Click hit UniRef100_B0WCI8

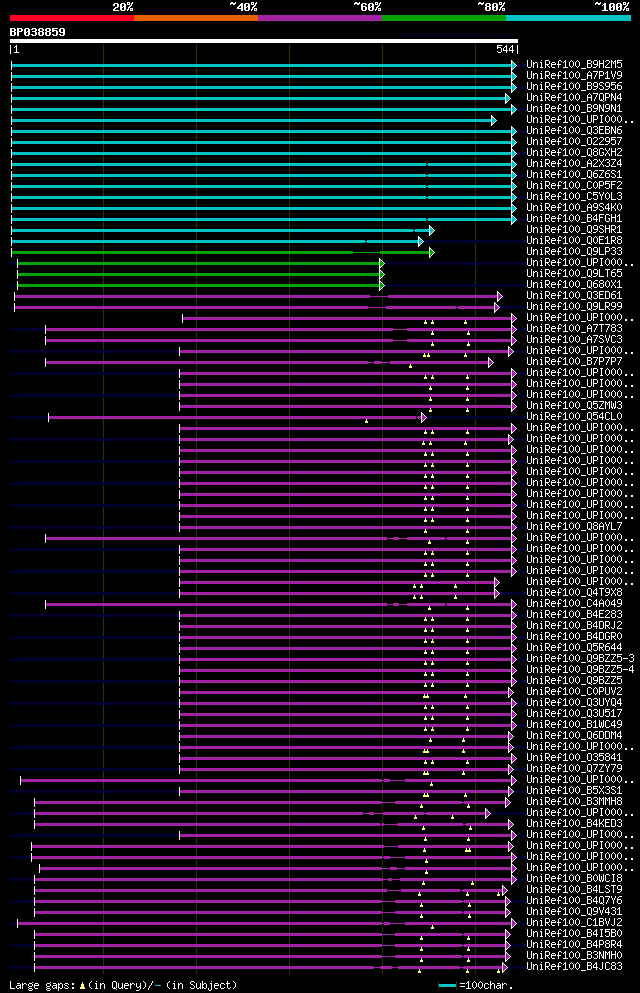[x=574, y=878]
